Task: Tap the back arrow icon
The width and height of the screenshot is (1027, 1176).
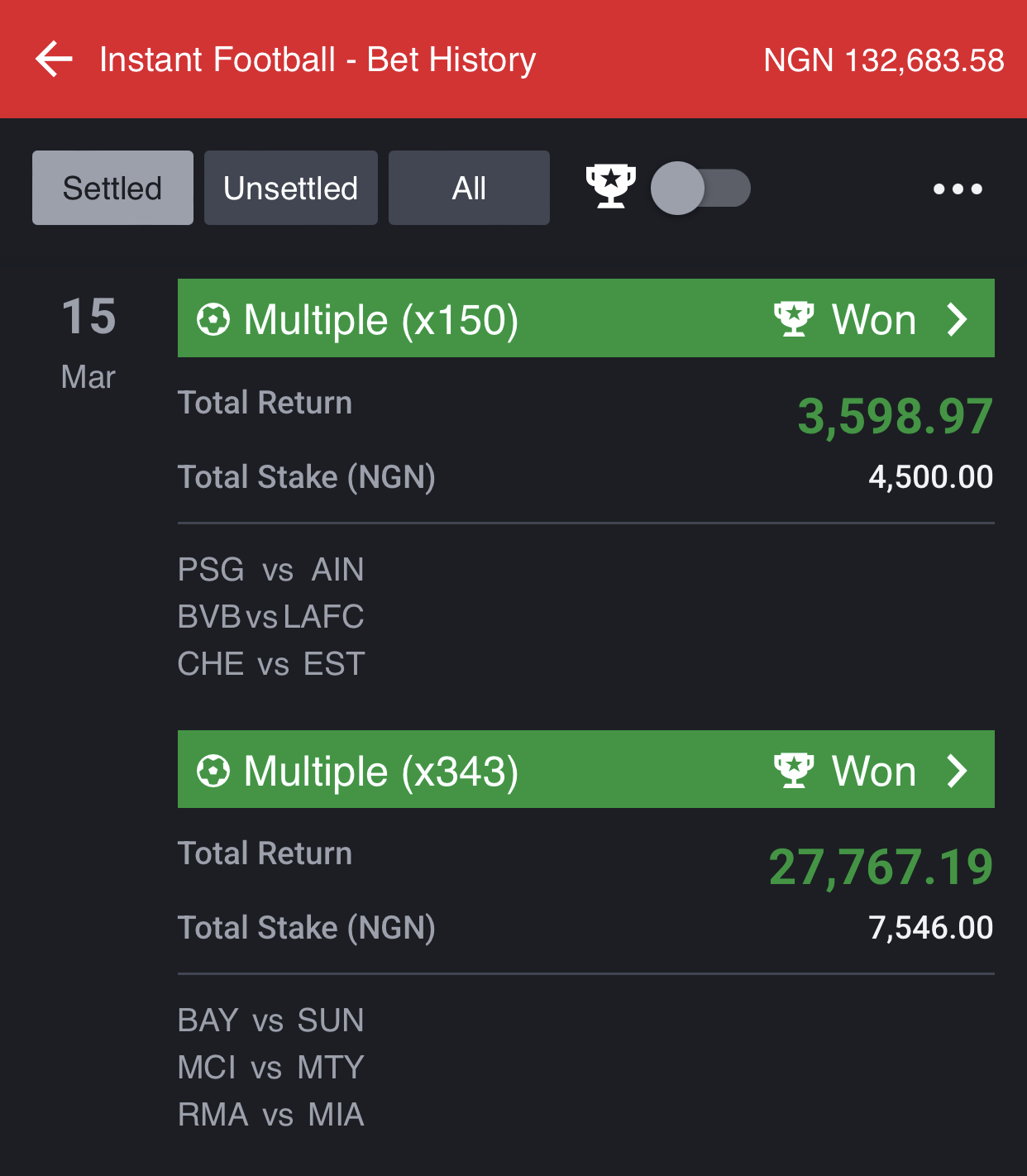Action: (55, 60)
